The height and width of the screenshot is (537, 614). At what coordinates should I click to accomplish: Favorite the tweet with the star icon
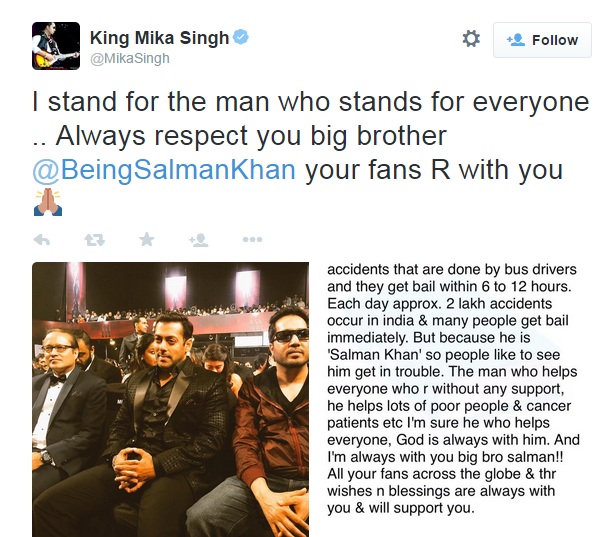pyautogui.click(x=147, y=240)
